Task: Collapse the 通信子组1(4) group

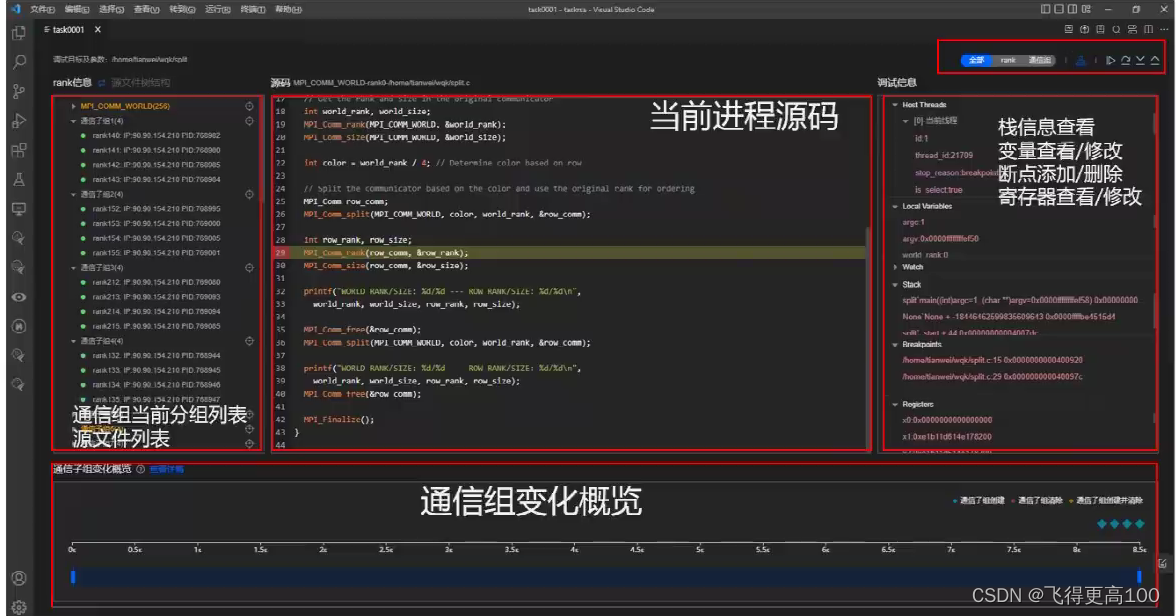Action: (x=74, y=121)
